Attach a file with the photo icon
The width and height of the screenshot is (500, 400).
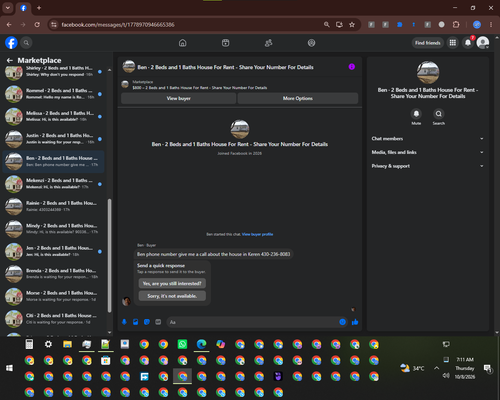tap(136, 322)
